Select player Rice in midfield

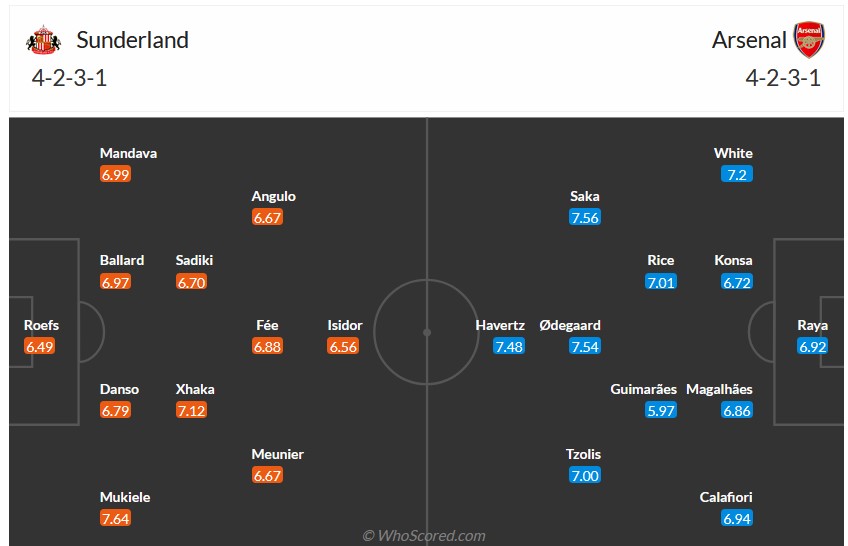coord(660,261)
